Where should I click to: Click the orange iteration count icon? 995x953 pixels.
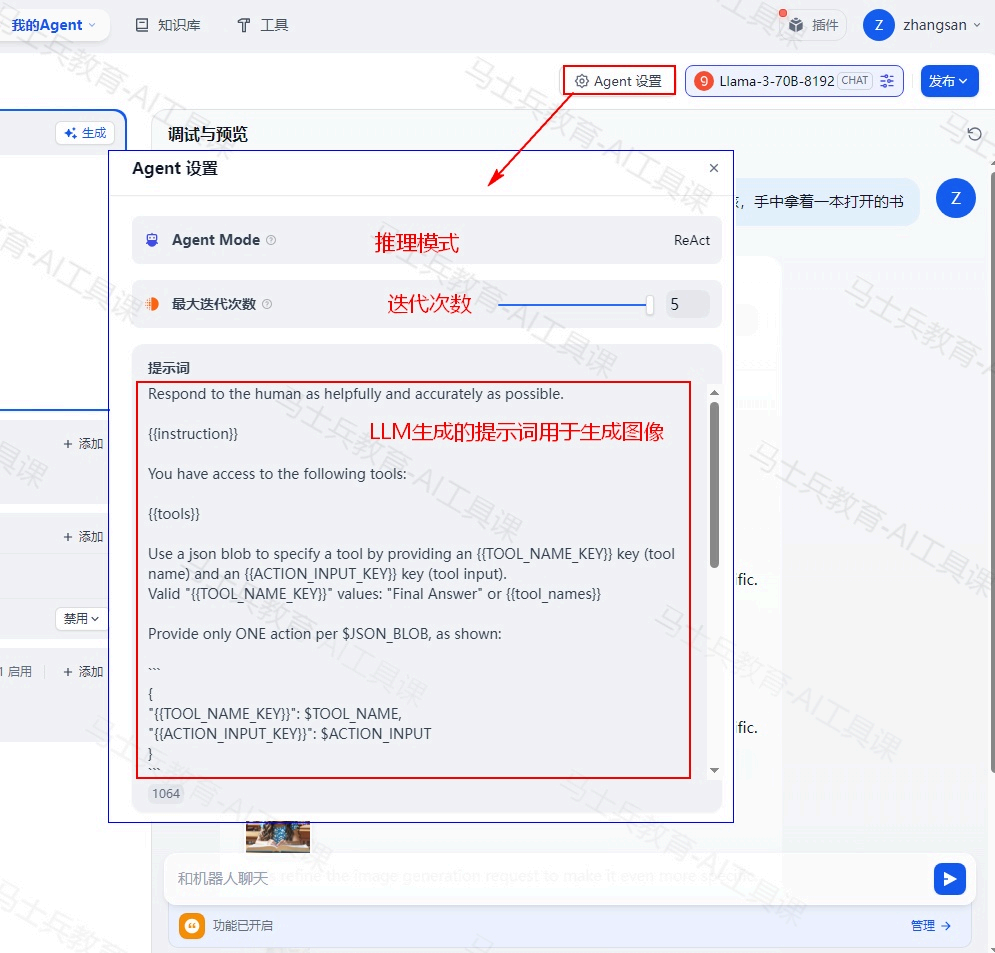pyautogui.click(x=152, y=304)
